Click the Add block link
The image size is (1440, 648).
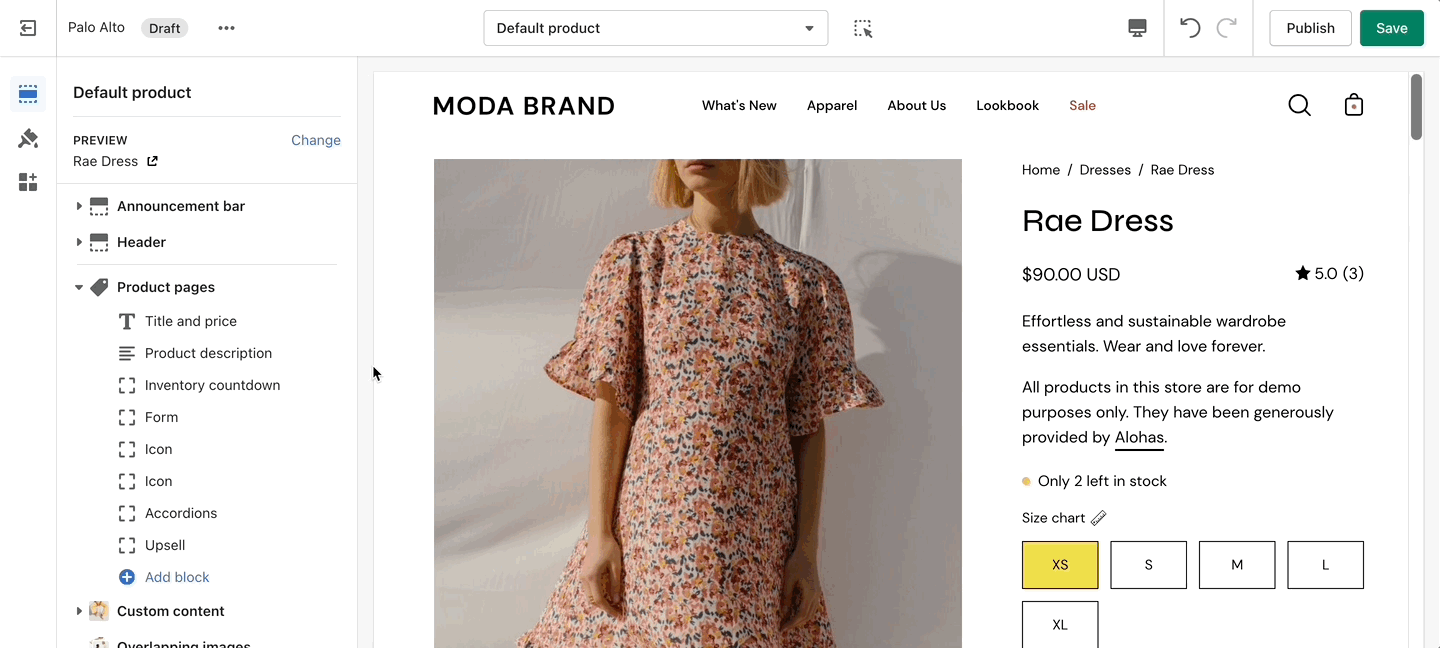(177, 577)
